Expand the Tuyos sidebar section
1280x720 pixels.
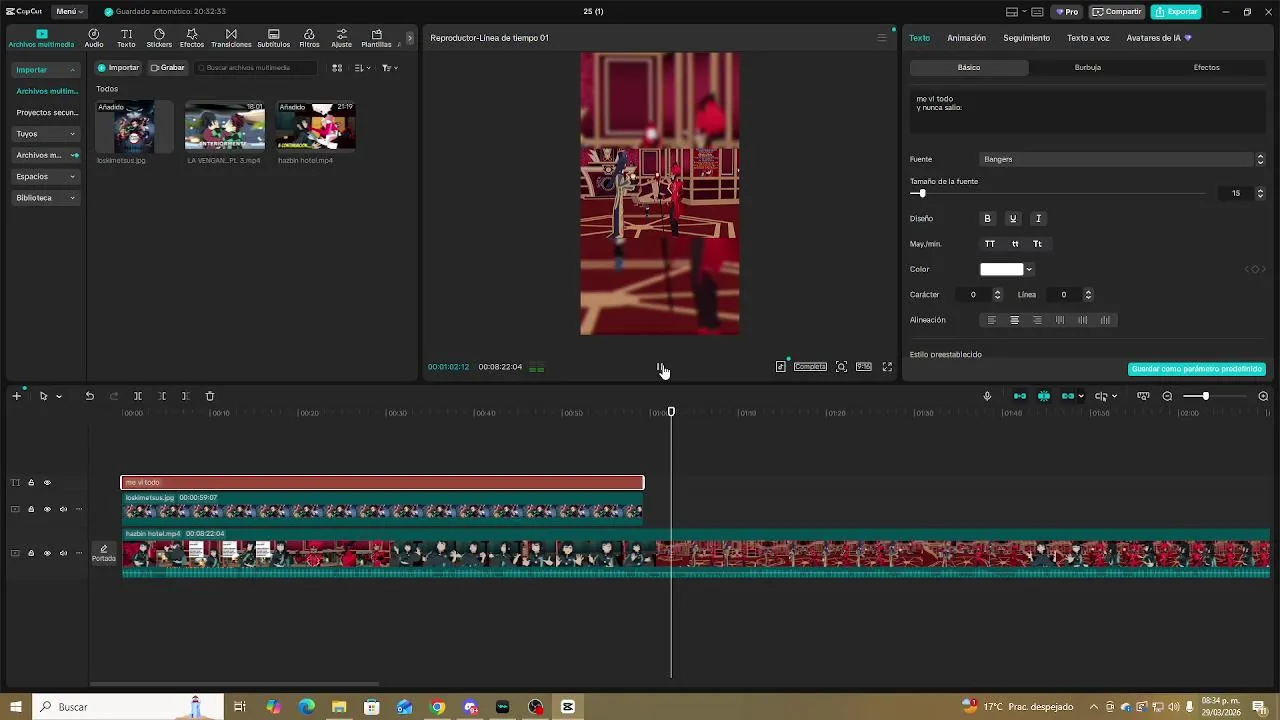click(x=46, y=134)
